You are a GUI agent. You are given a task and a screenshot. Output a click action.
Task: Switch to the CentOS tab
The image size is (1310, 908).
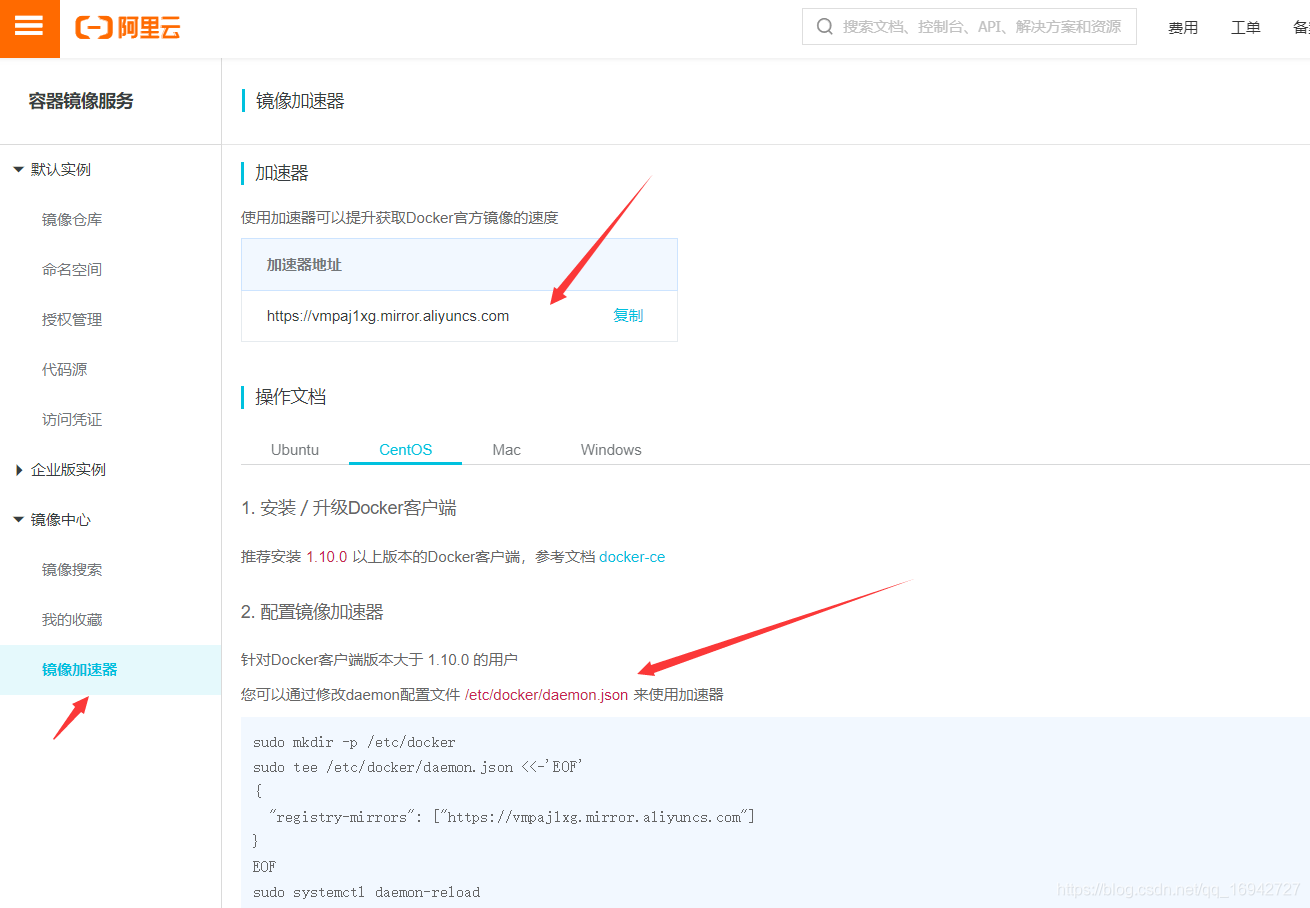405,450
